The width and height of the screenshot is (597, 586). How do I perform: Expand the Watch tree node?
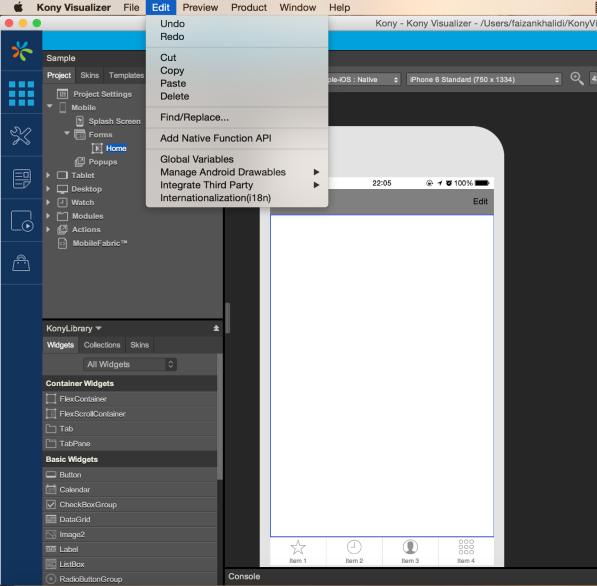coord(48,202)
